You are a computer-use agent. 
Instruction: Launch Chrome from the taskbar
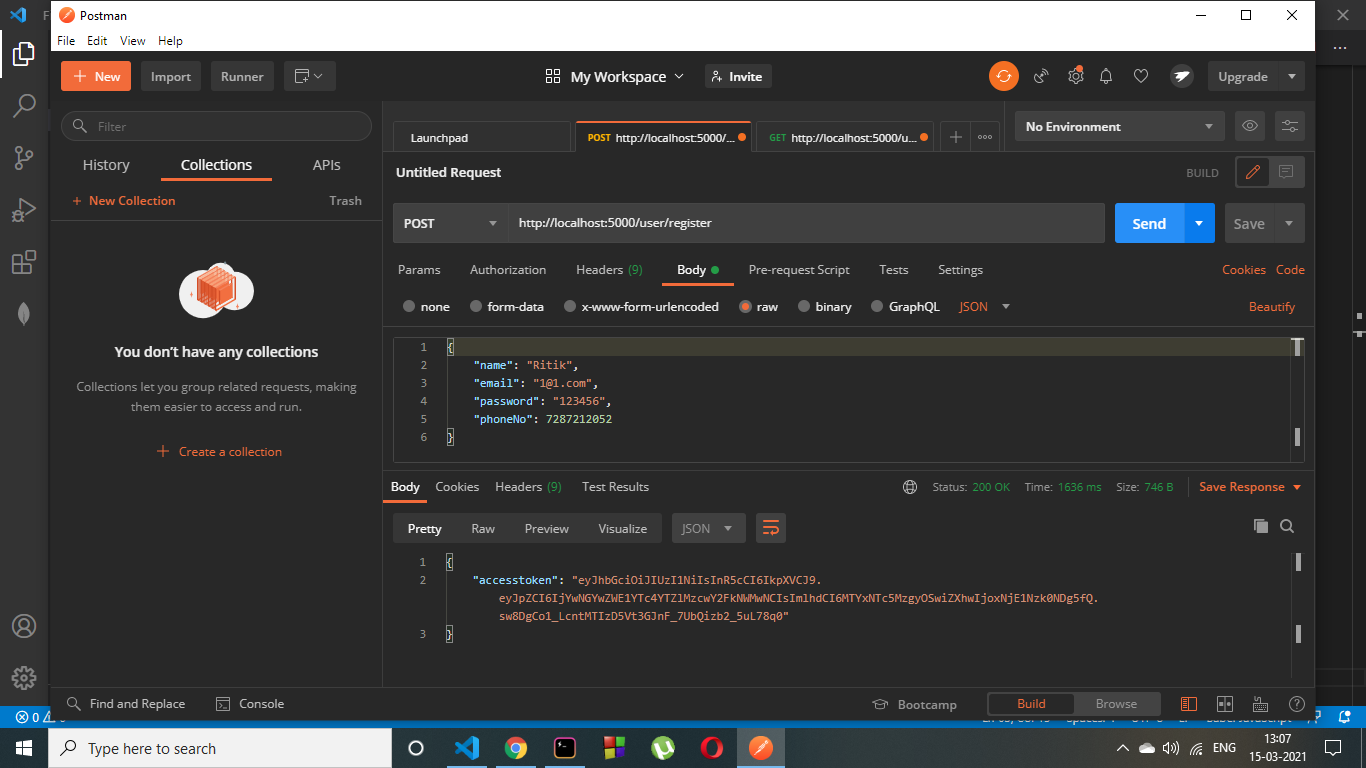coord(516,747)
